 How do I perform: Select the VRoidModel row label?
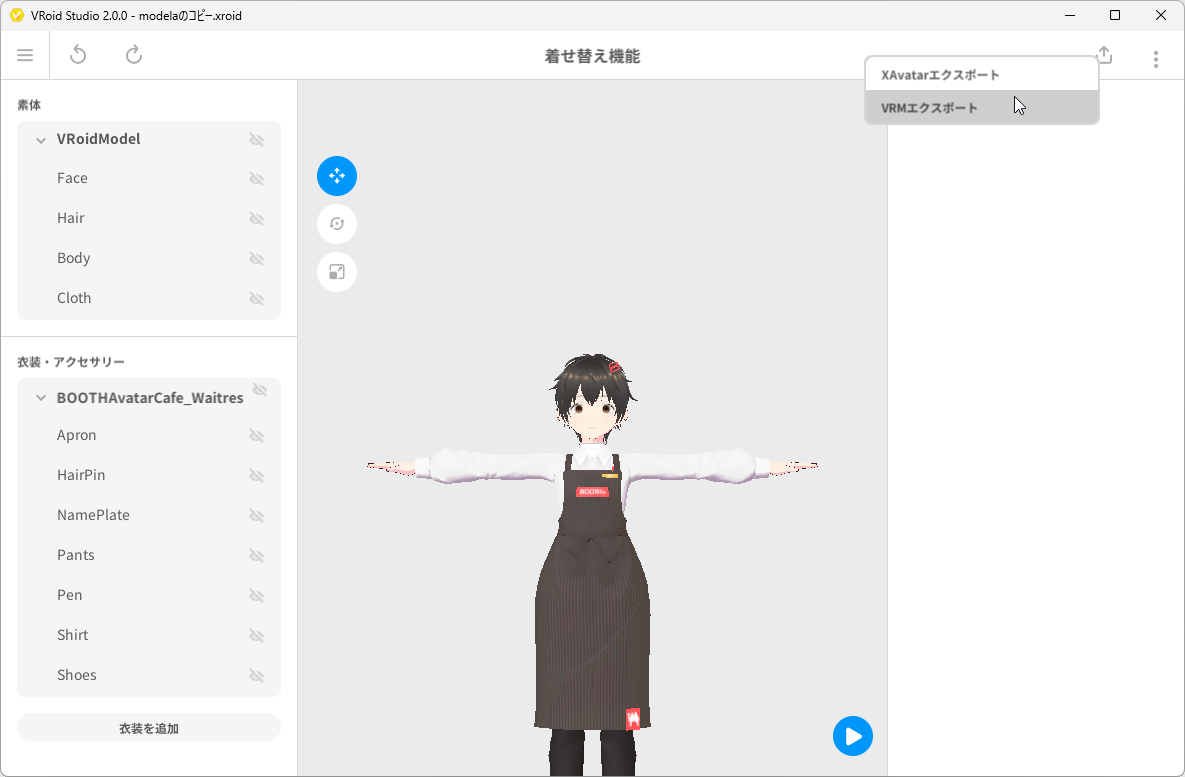point(98,139)
